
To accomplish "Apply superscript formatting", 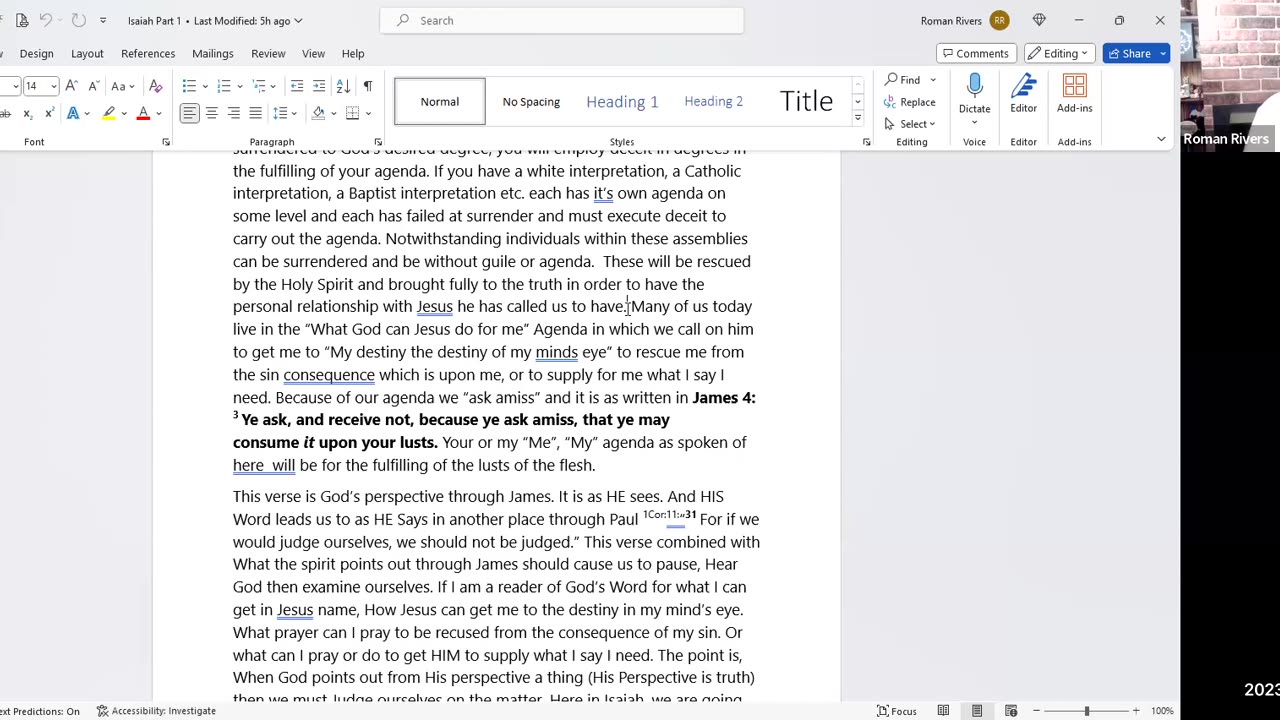I will (x=49, y=114).
